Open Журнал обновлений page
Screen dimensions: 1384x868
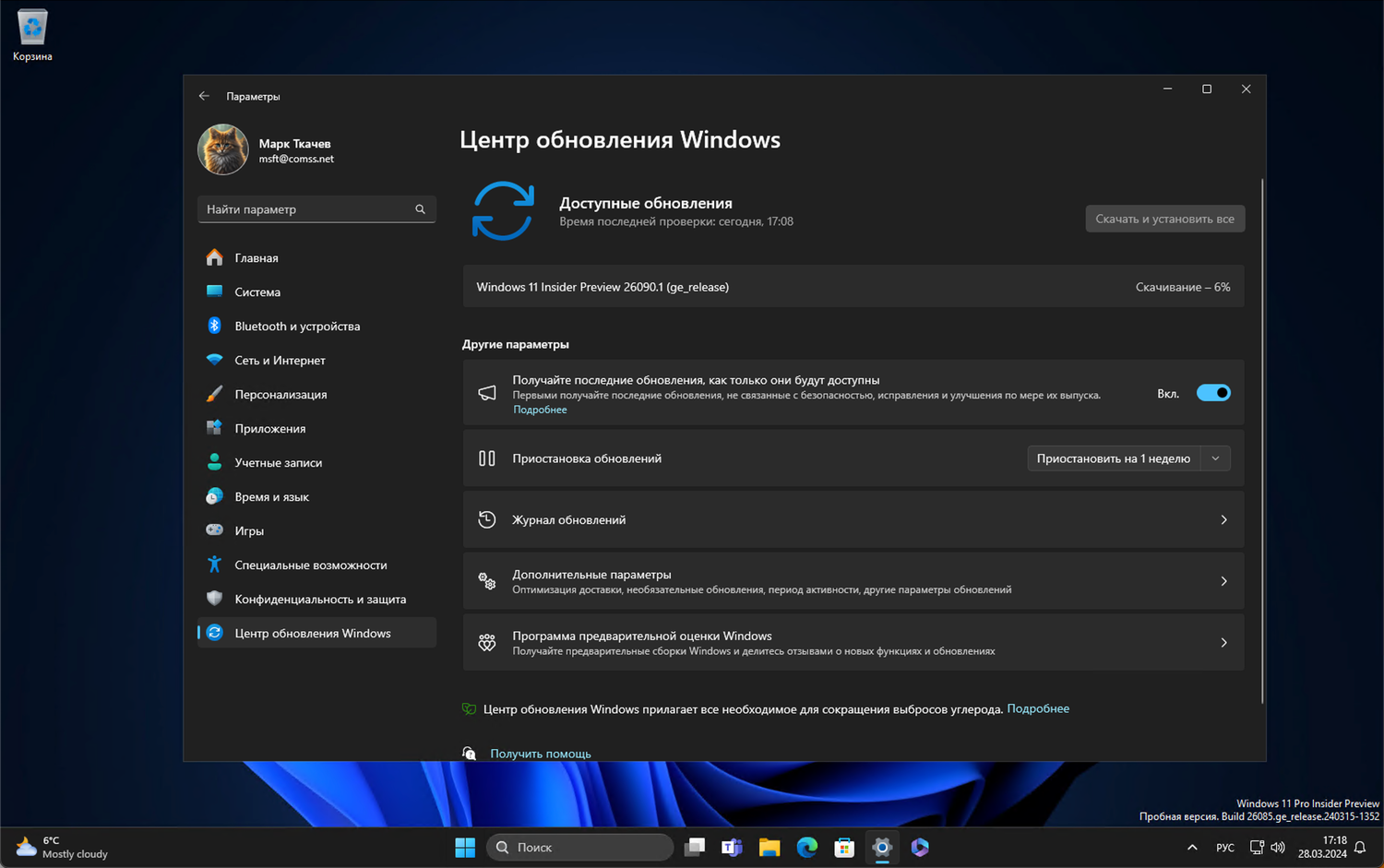pyautogui.click(x=853, y=518)
